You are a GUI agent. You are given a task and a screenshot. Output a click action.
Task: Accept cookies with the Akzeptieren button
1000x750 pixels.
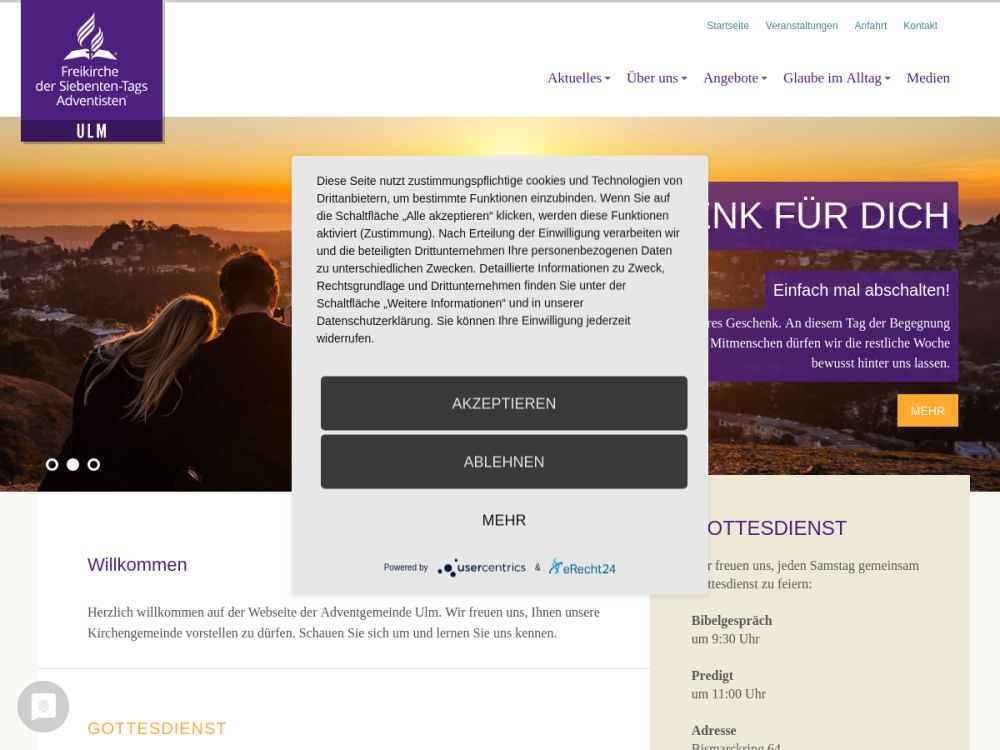coord(504,403)
